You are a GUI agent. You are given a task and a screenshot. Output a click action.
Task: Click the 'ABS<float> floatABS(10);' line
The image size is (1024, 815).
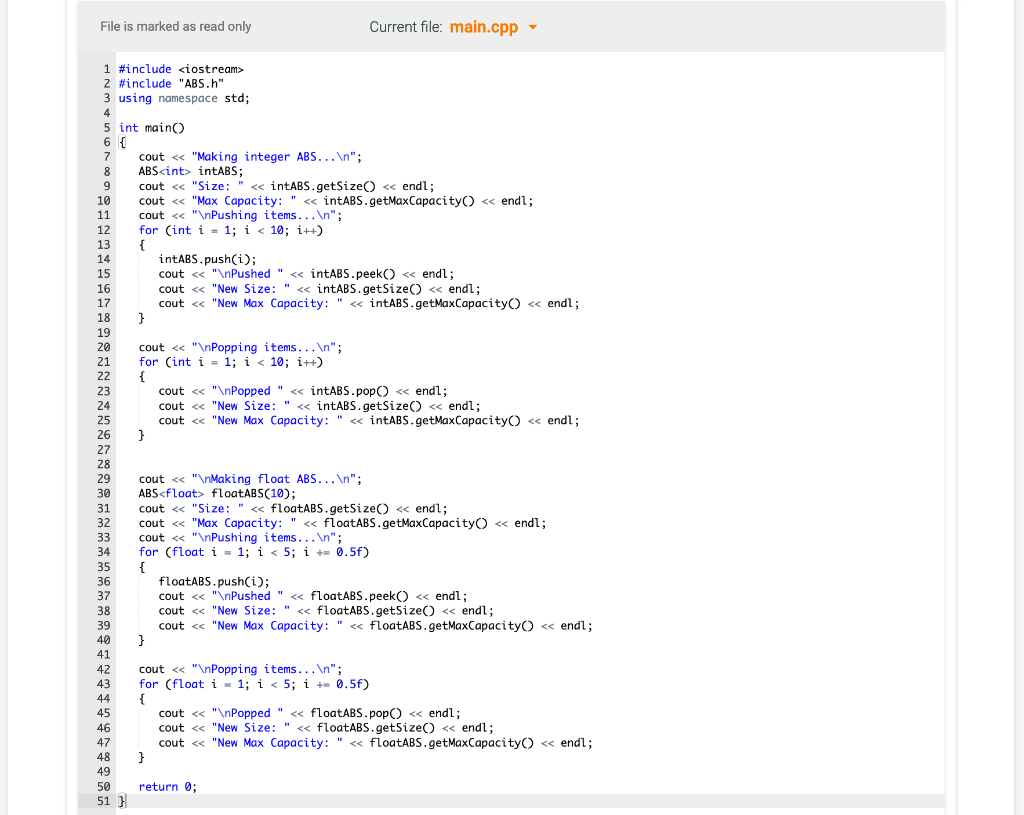tap(217, 494)
